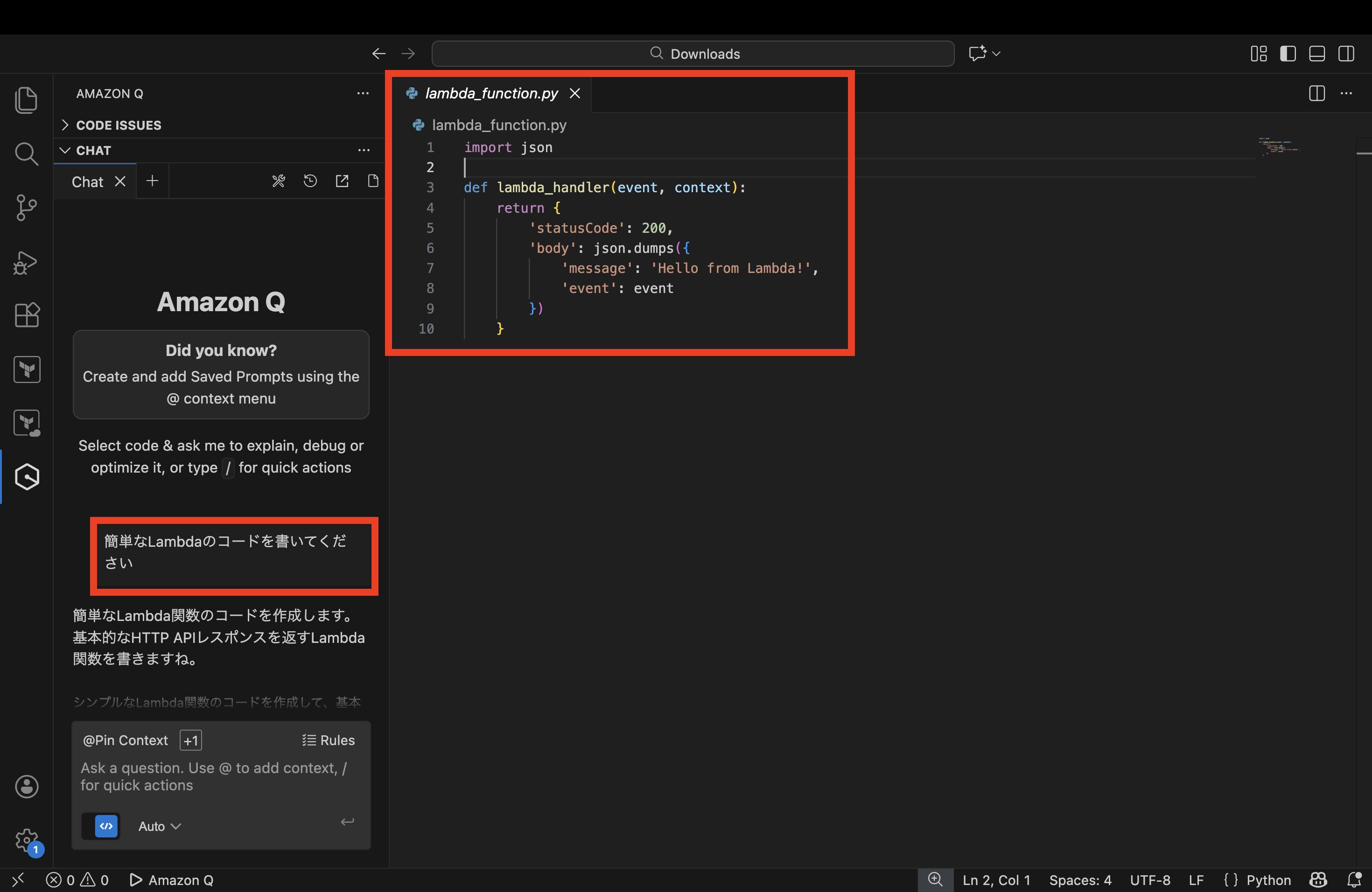Focus the Ask a question input field
This screenshot has height=892, width=1372.
pos(213,776)
